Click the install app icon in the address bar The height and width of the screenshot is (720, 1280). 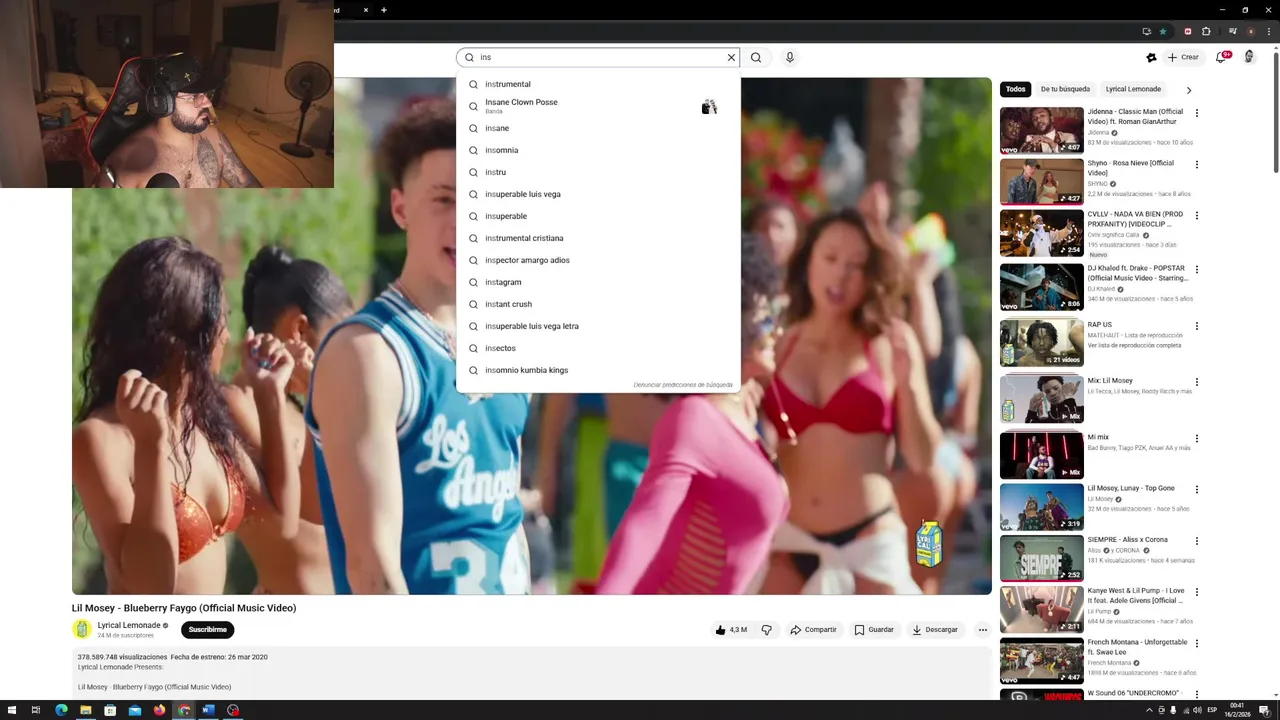(x=1147, y=31)
